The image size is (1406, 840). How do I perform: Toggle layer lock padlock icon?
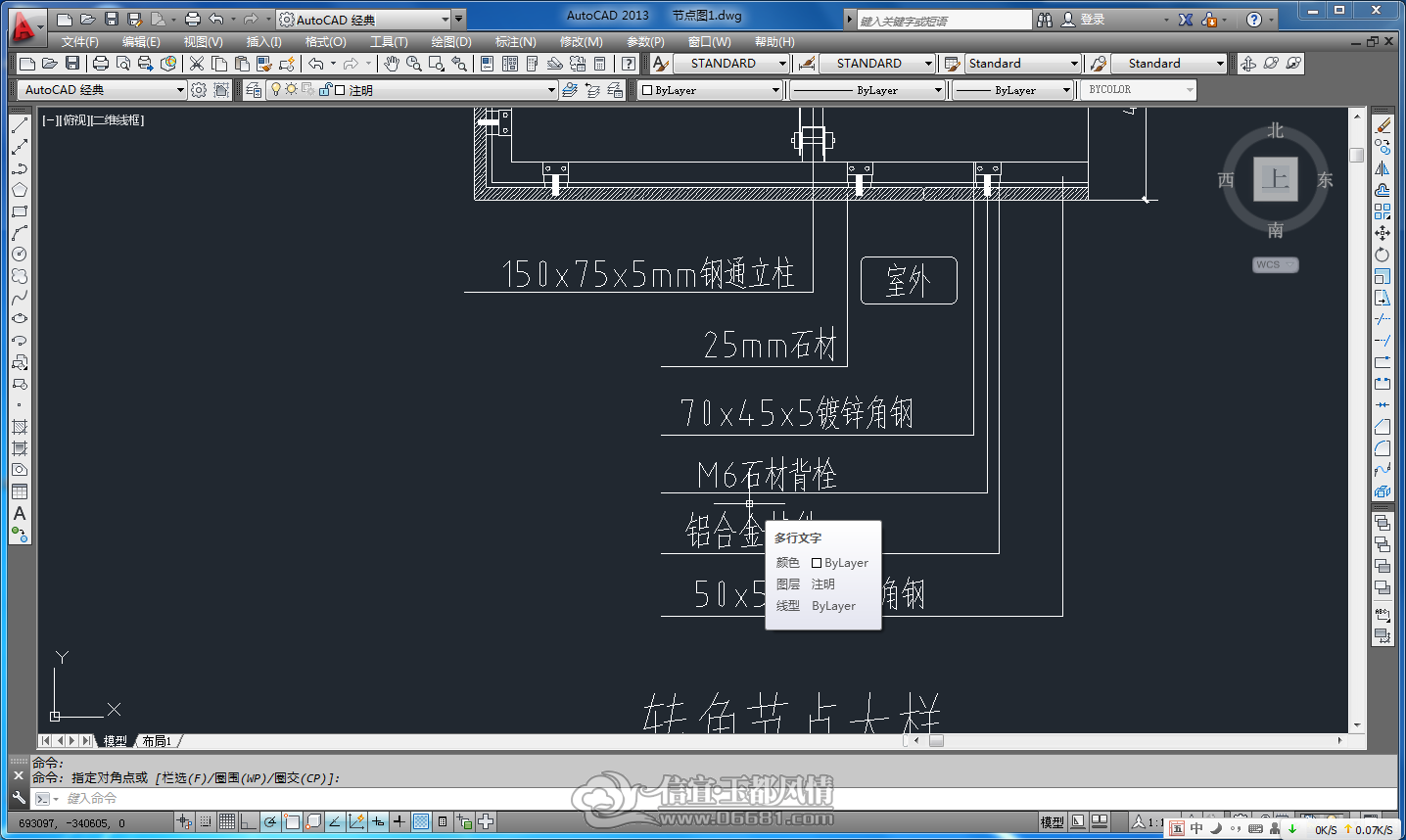[324, 90]
